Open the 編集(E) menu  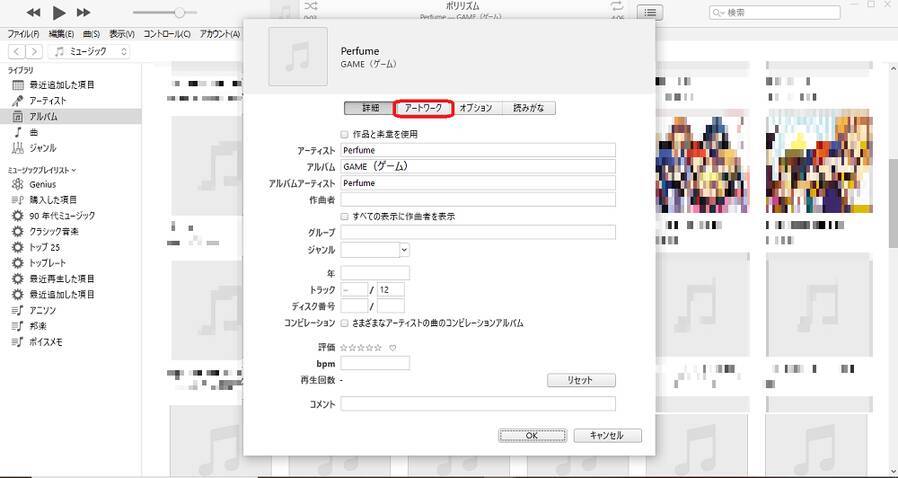61,34
